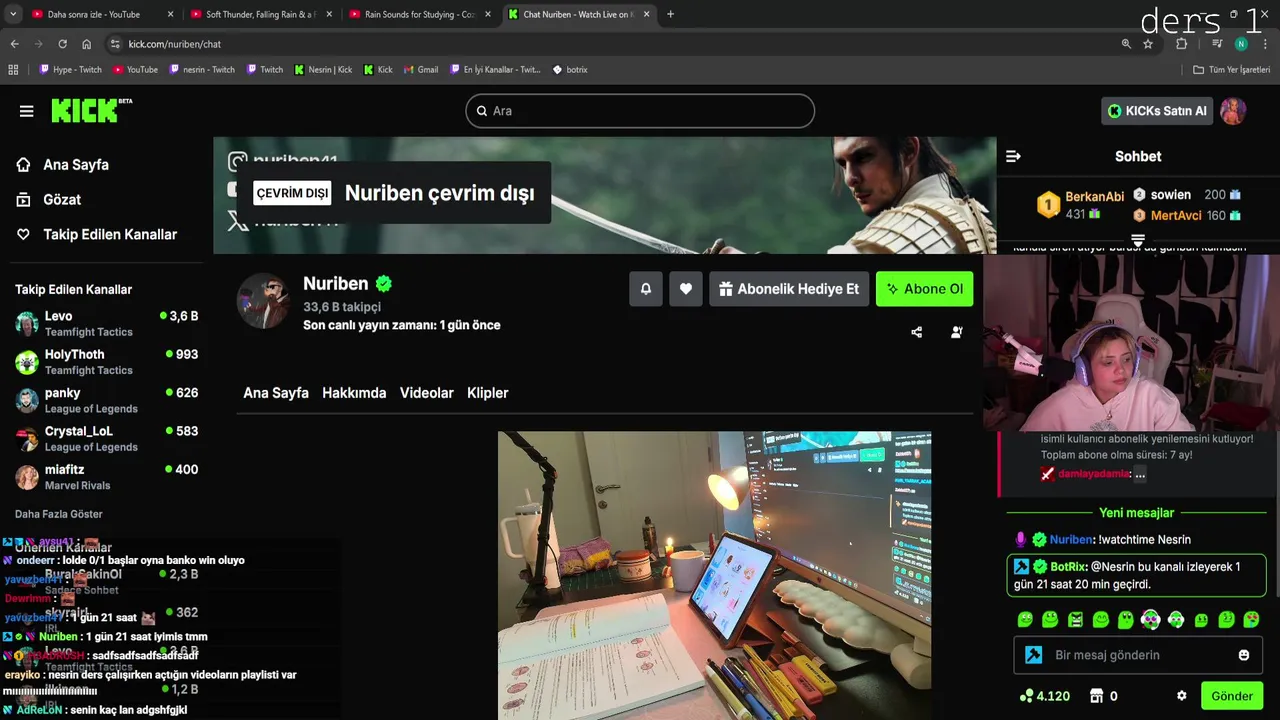The image size is (1280, 720).
Task: Open a new browser tab
Action: tap(670, 14)
